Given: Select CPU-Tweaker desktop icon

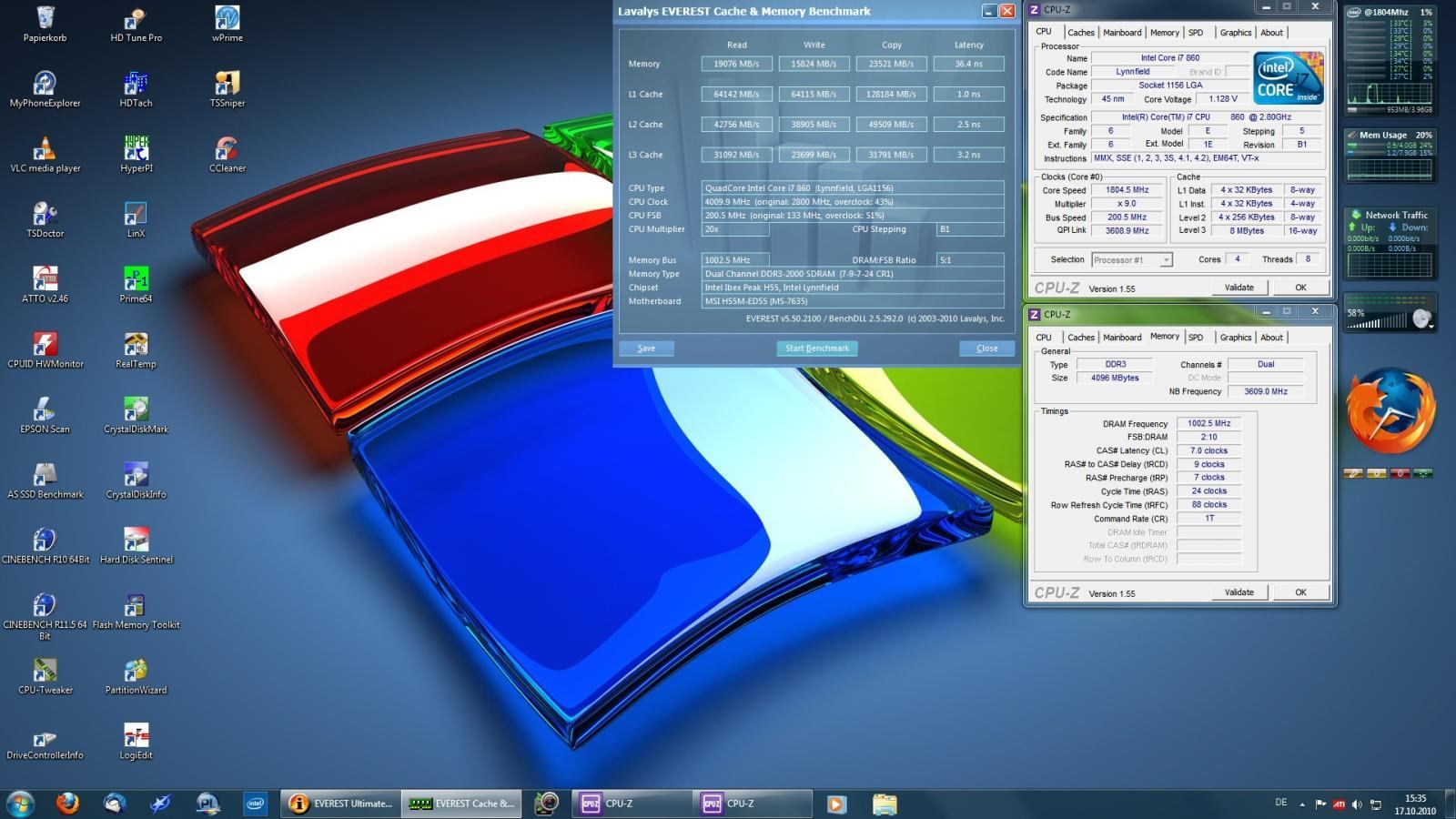Looking at the screenshot, I should coord(45,678).
